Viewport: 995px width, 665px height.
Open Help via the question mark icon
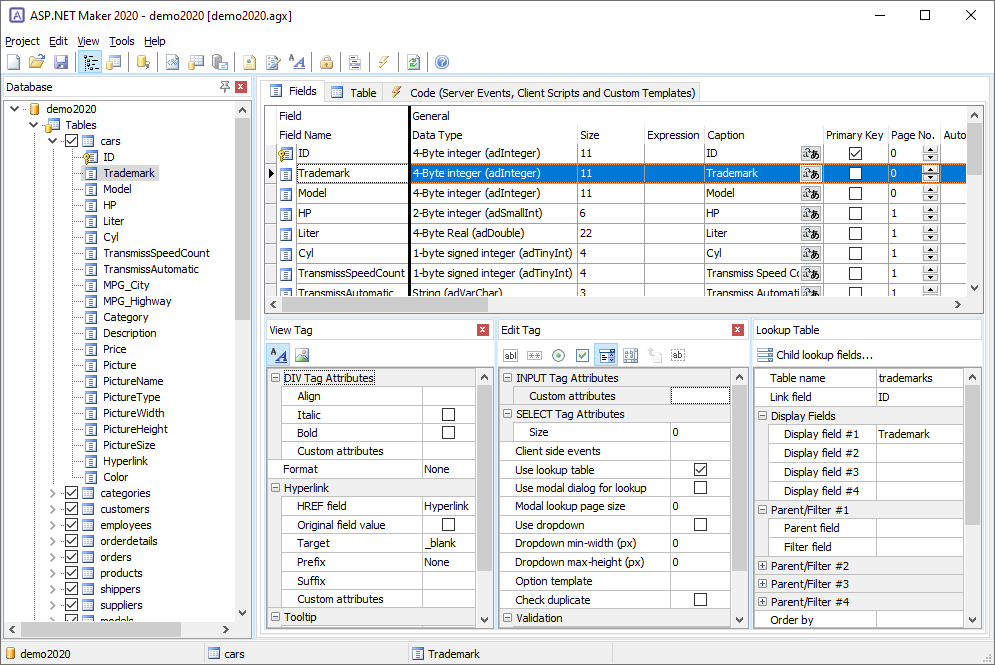tap(441, 61)
